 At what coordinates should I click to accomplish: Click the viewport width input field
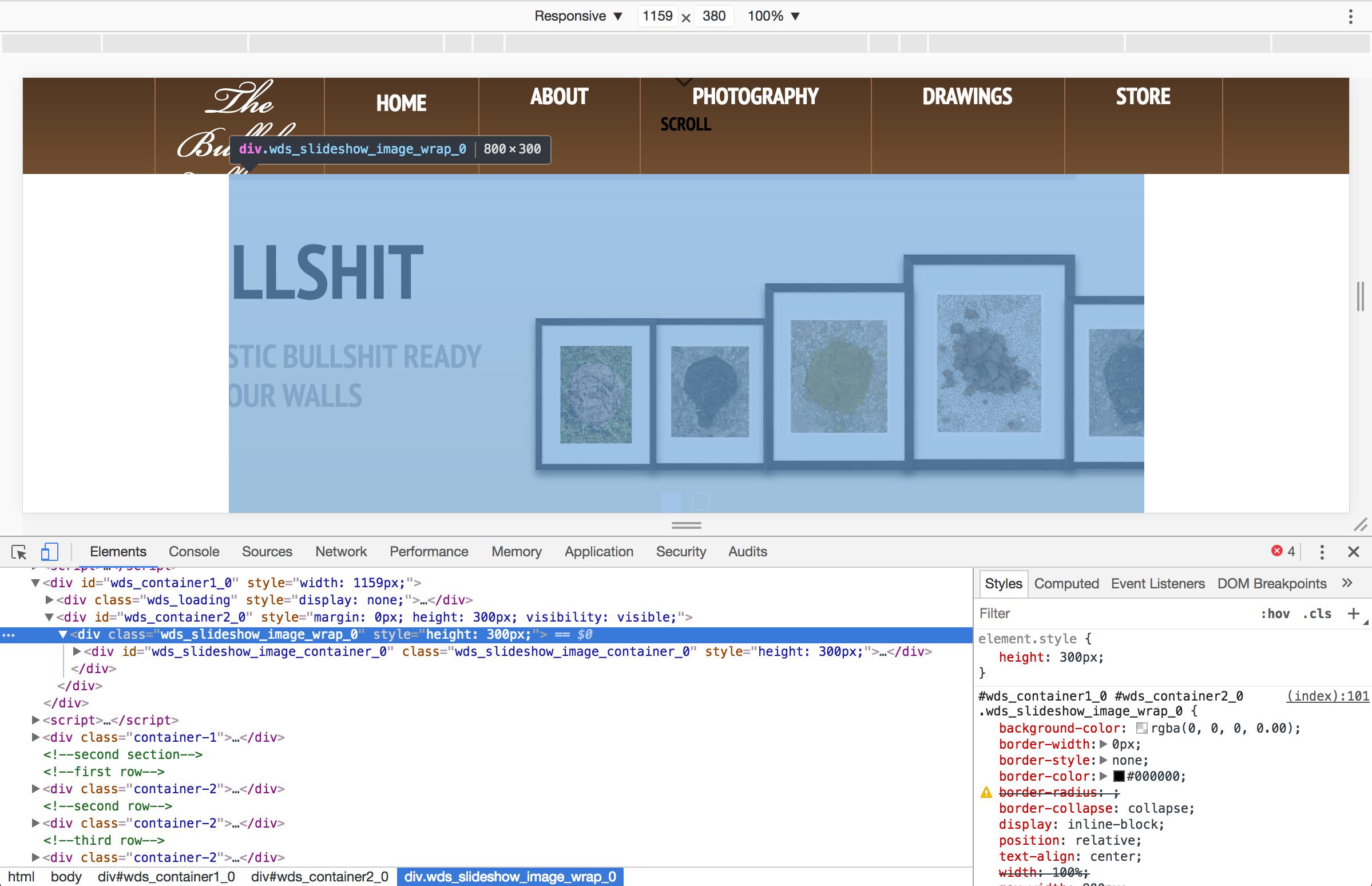click(x=657, y=16)
